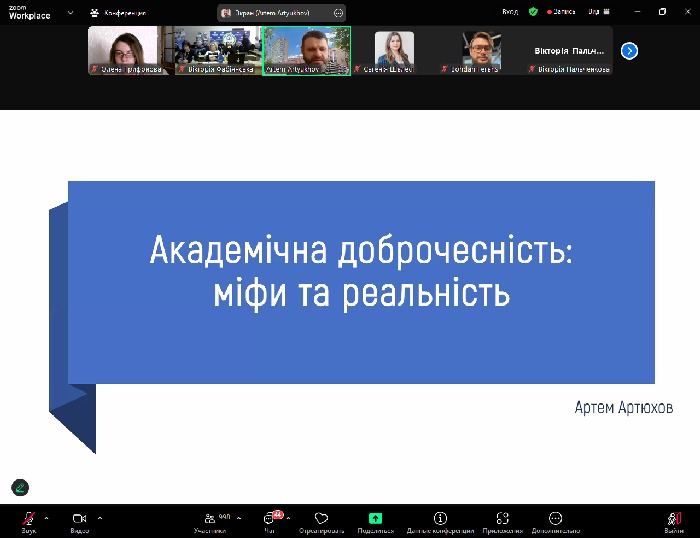This screenshot has width=700, height=538.
Task: Open the Отреагировать reactions heart icon
Action: click(321, 519)
